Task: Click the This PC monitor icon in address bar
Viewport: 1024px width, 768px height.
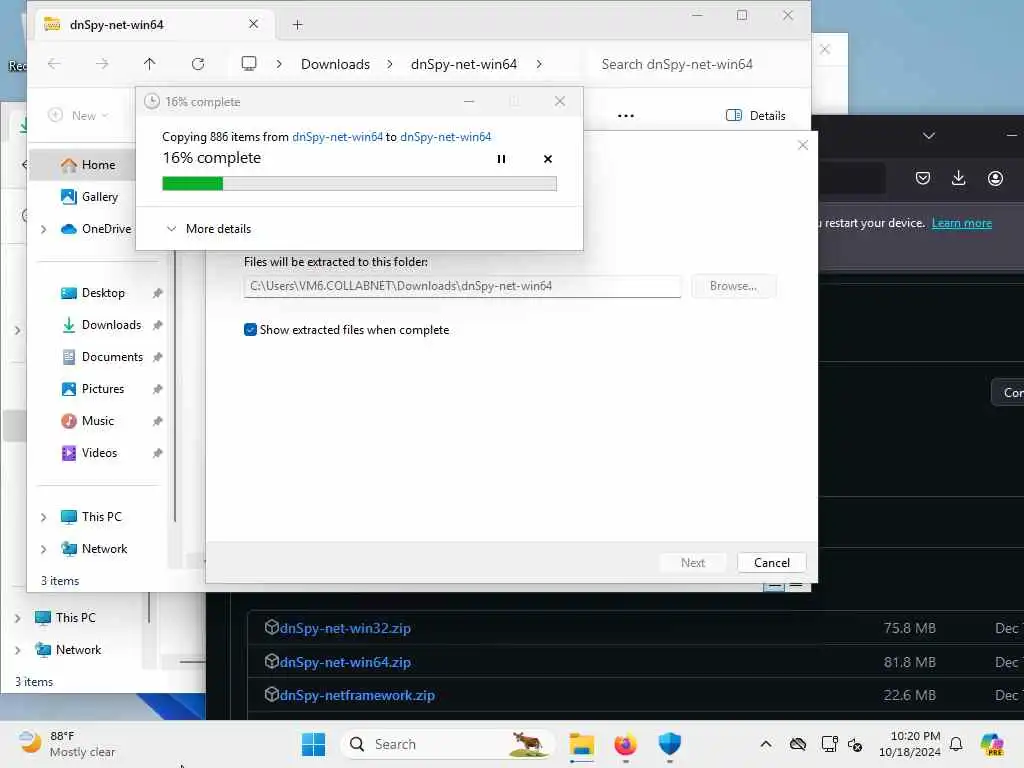Action: [249, 63]
